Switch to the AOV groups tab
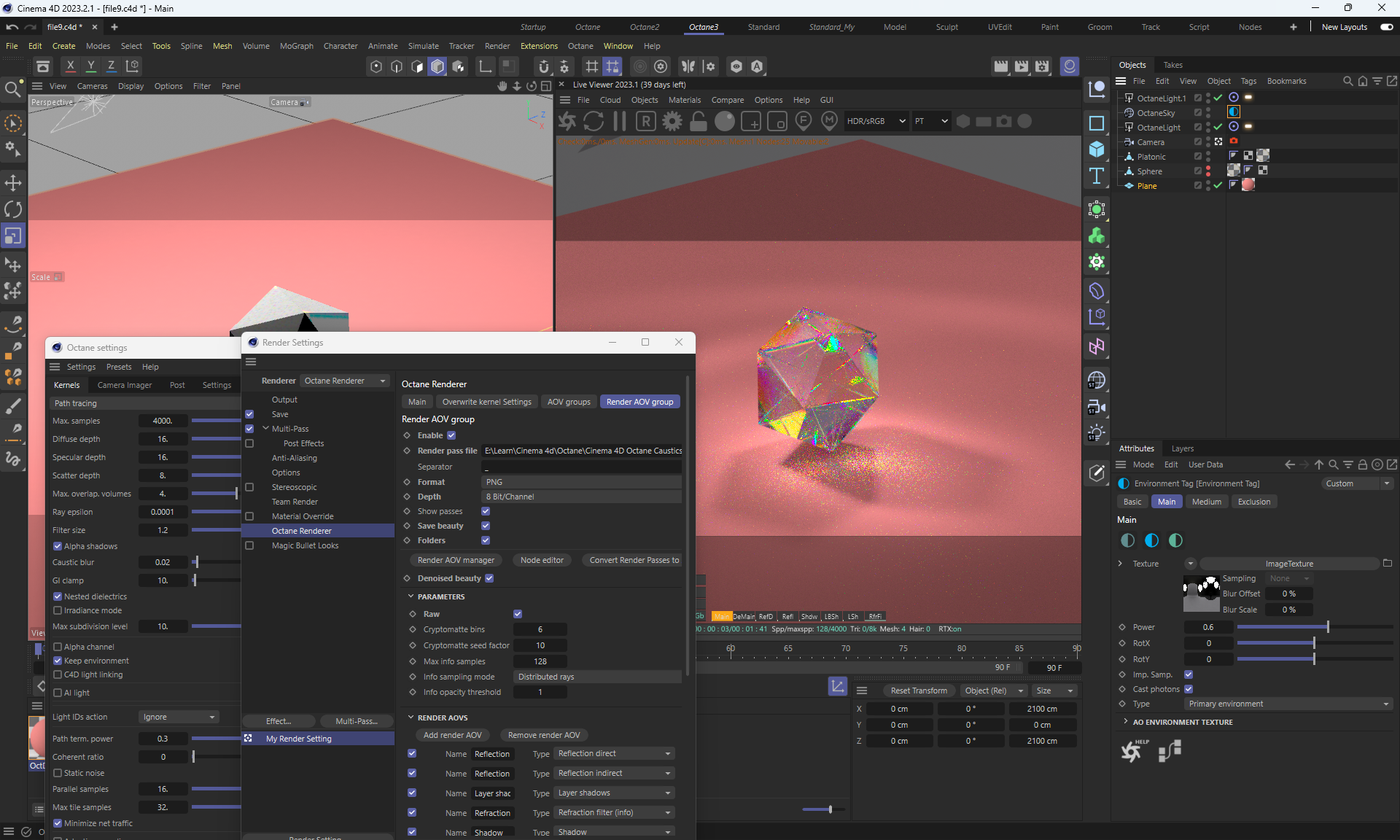The height and width of the screenshot is (840, 1400). pyautogui.click(x=569, y=402)
